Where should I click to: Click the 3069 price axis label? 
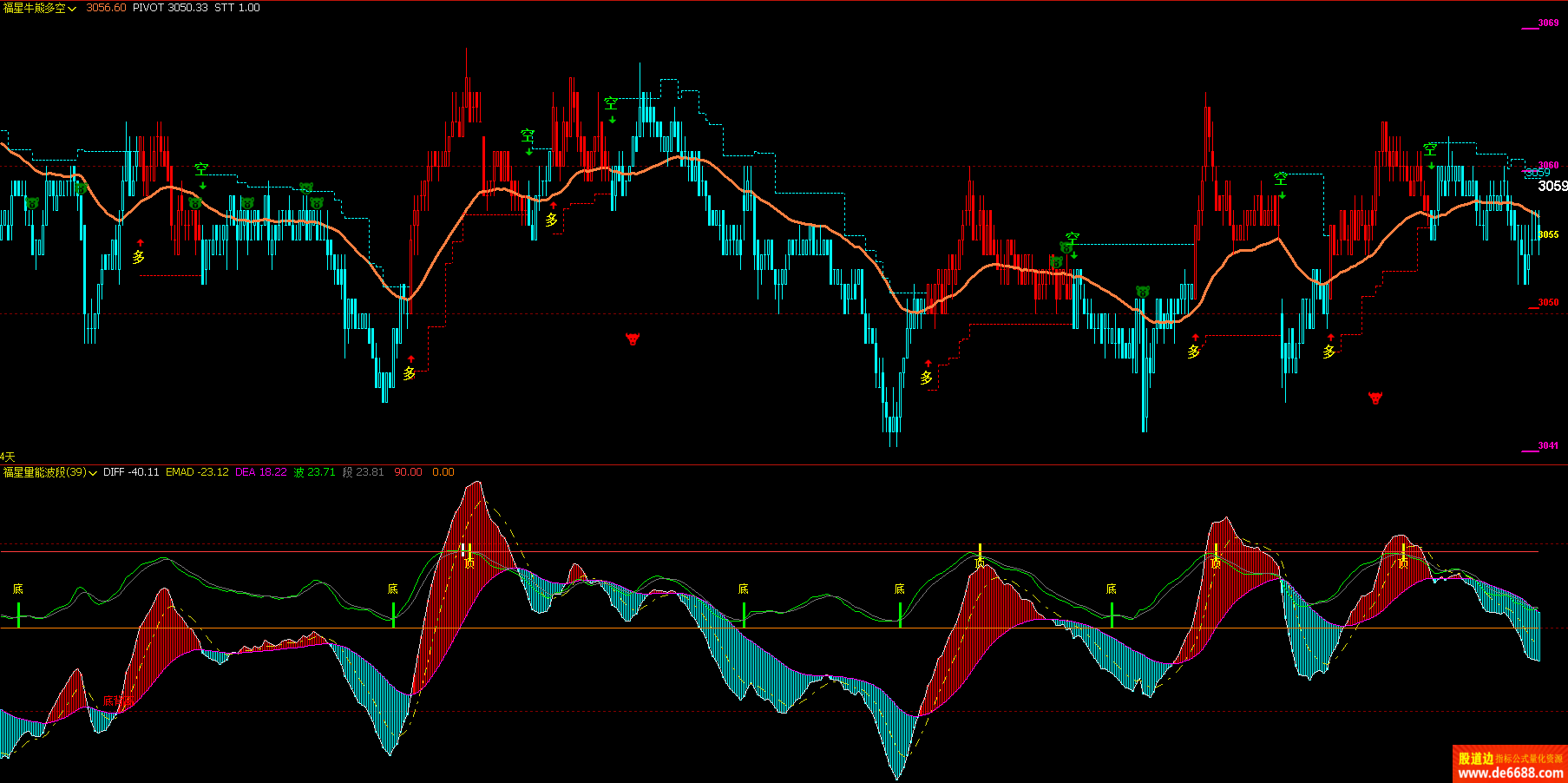1548,23
